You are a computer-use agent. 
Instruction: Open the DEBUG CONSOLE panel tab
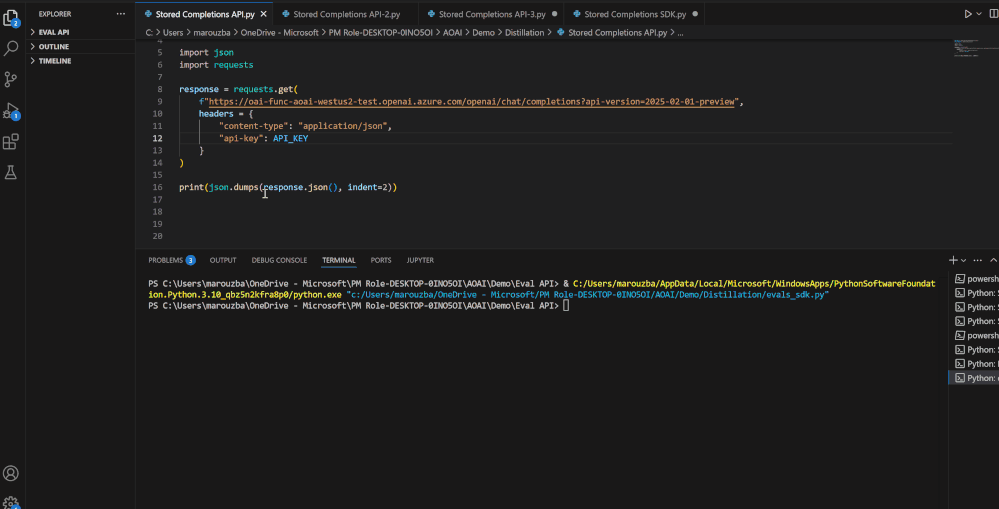coord(279,260)
